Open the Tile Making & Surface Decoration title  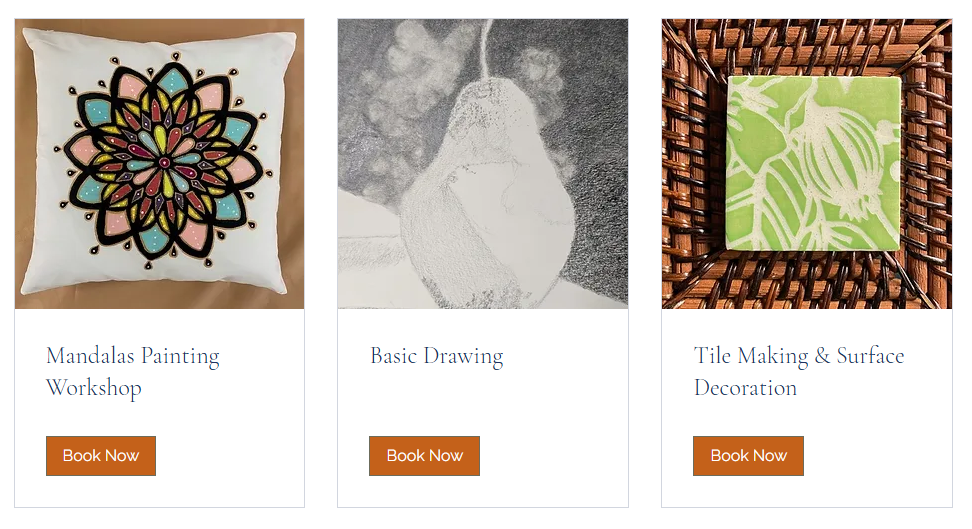pos(798,371)
